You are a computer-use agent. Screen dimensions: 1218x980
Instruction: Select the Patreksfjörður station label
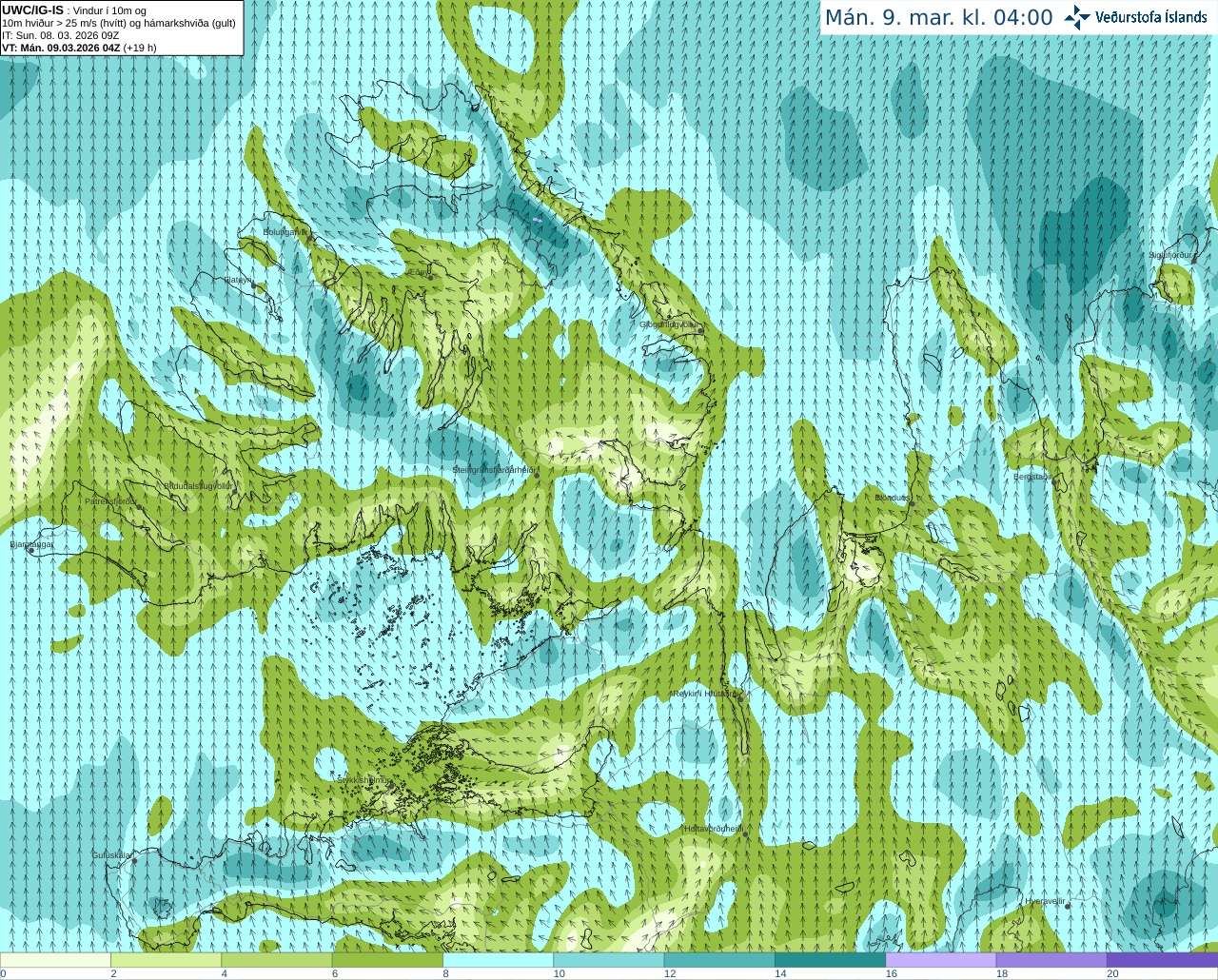pyautogui.click(x=111, y=500)
